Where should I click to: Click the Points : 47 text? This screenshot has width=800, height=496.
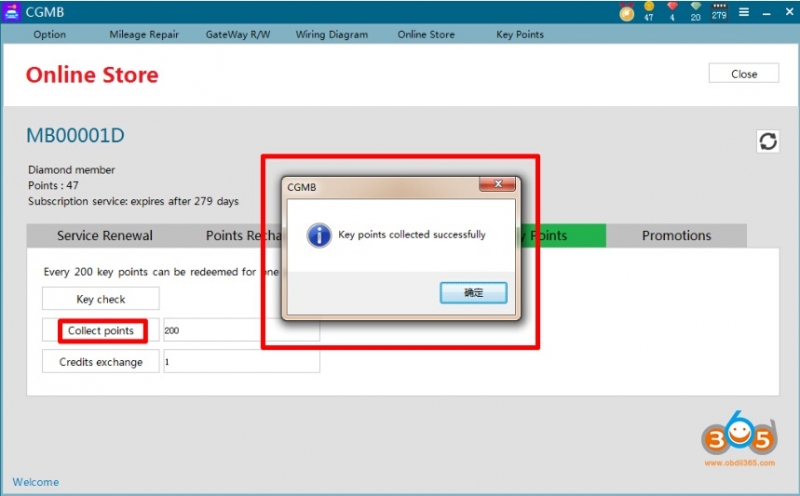[x=53, y=185]
